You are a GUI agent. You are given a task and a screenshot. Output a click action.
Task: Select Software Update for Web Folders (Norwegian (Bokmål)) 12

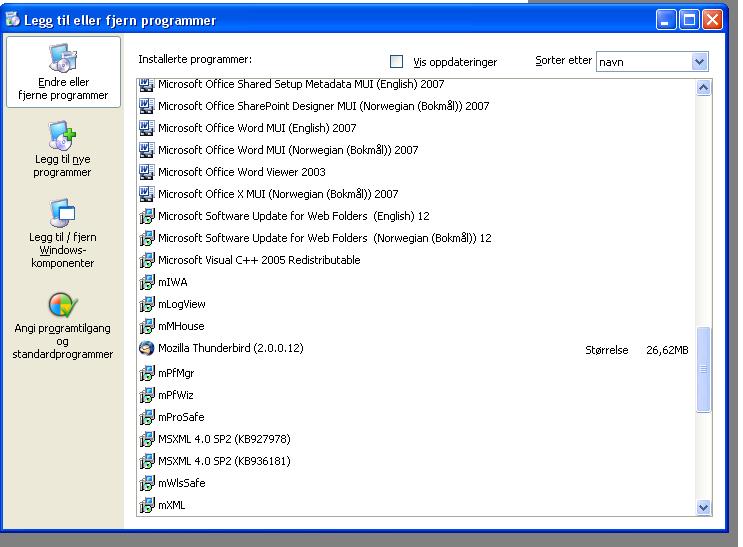click(x=416, y=238)
